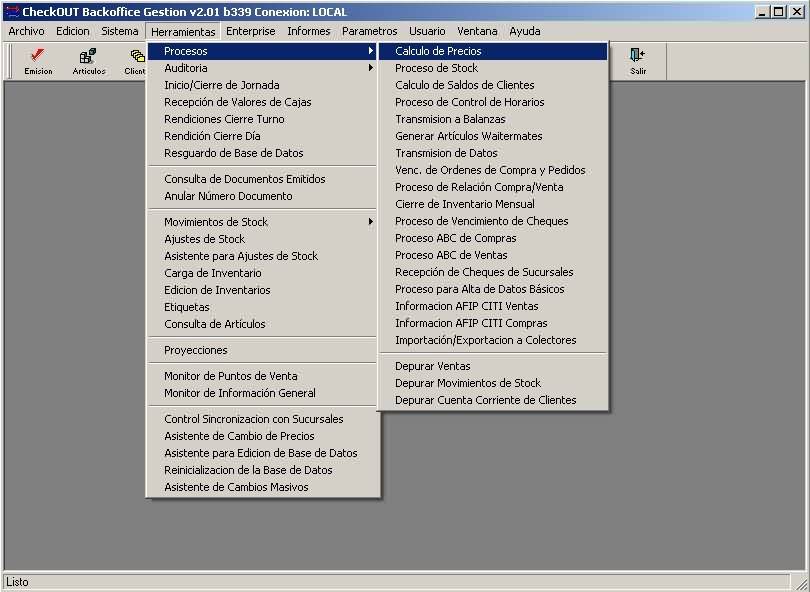This screenshot has width=810, height=592.
Task: Open the Sistema menu
Action: click(x=120, y=31)
